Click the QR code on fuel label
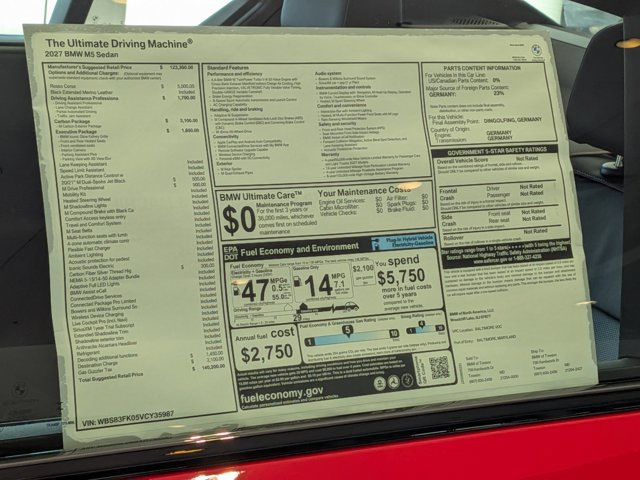The width and height of the screenshot is (640, 480). [x=439, y=367]
